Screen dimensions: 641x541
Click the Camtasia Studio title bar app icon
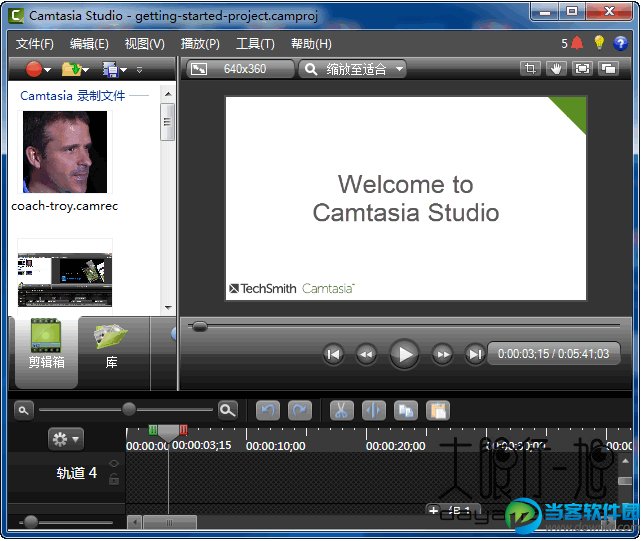[16, 16]
